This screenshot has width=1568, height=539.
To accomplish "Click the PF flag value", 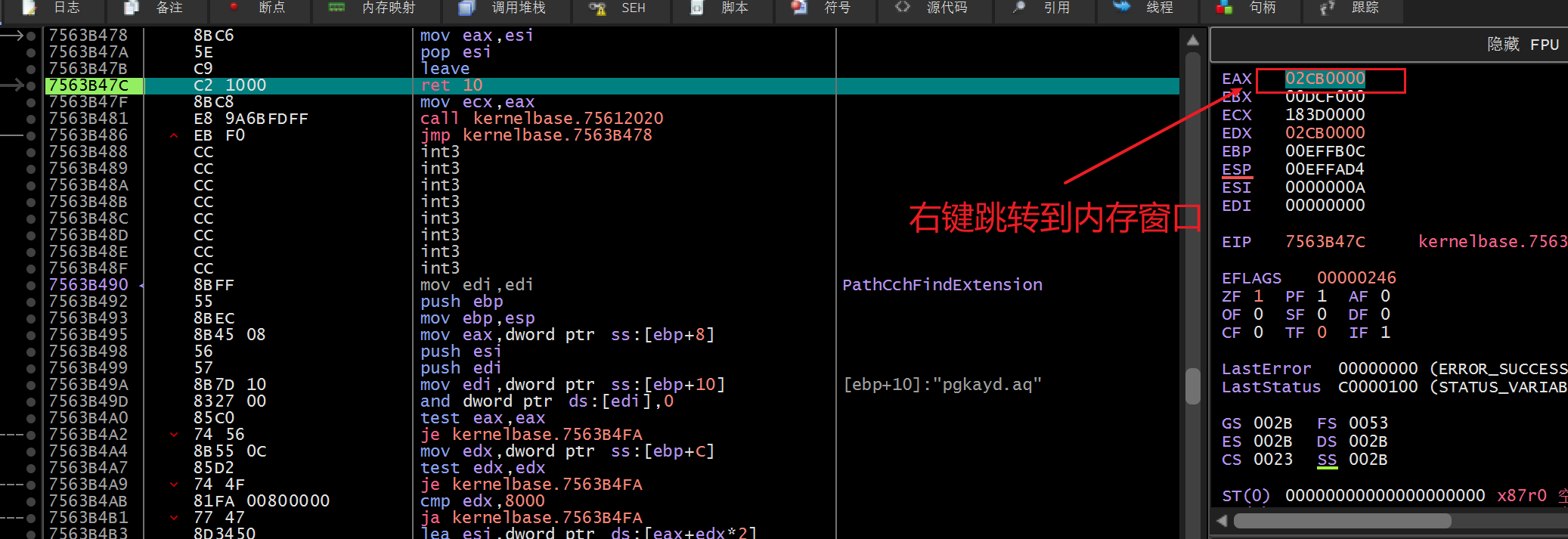I will point(1322,296).
